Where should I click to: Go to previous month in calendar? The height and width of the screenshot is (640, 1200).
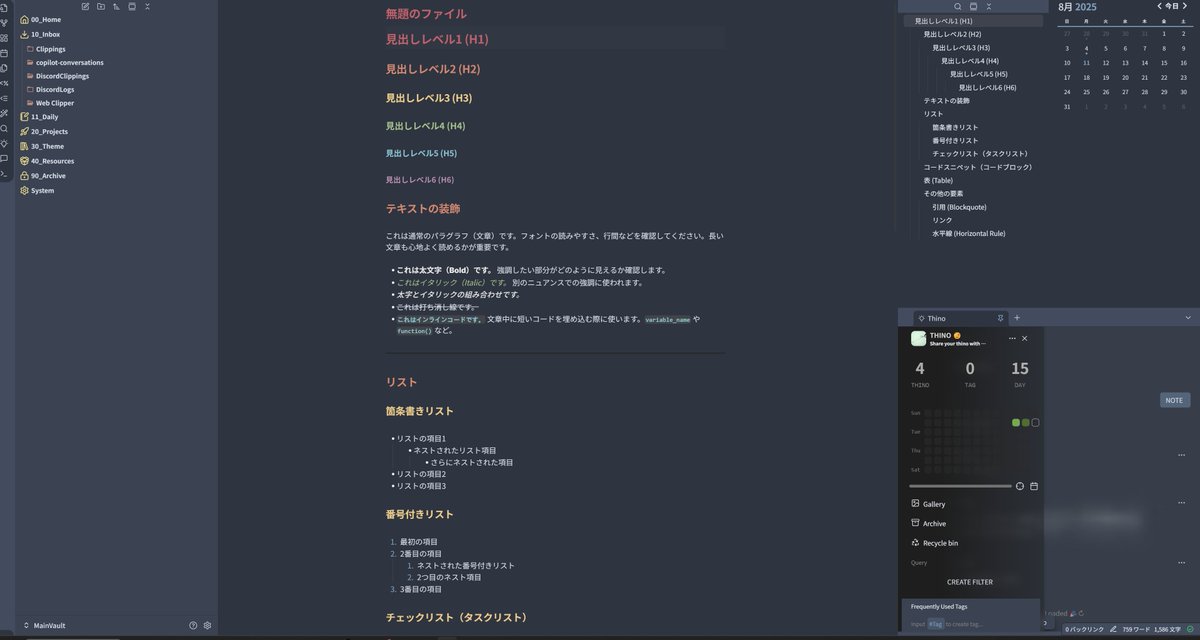pyautogui.click(x=1160, y=6)
